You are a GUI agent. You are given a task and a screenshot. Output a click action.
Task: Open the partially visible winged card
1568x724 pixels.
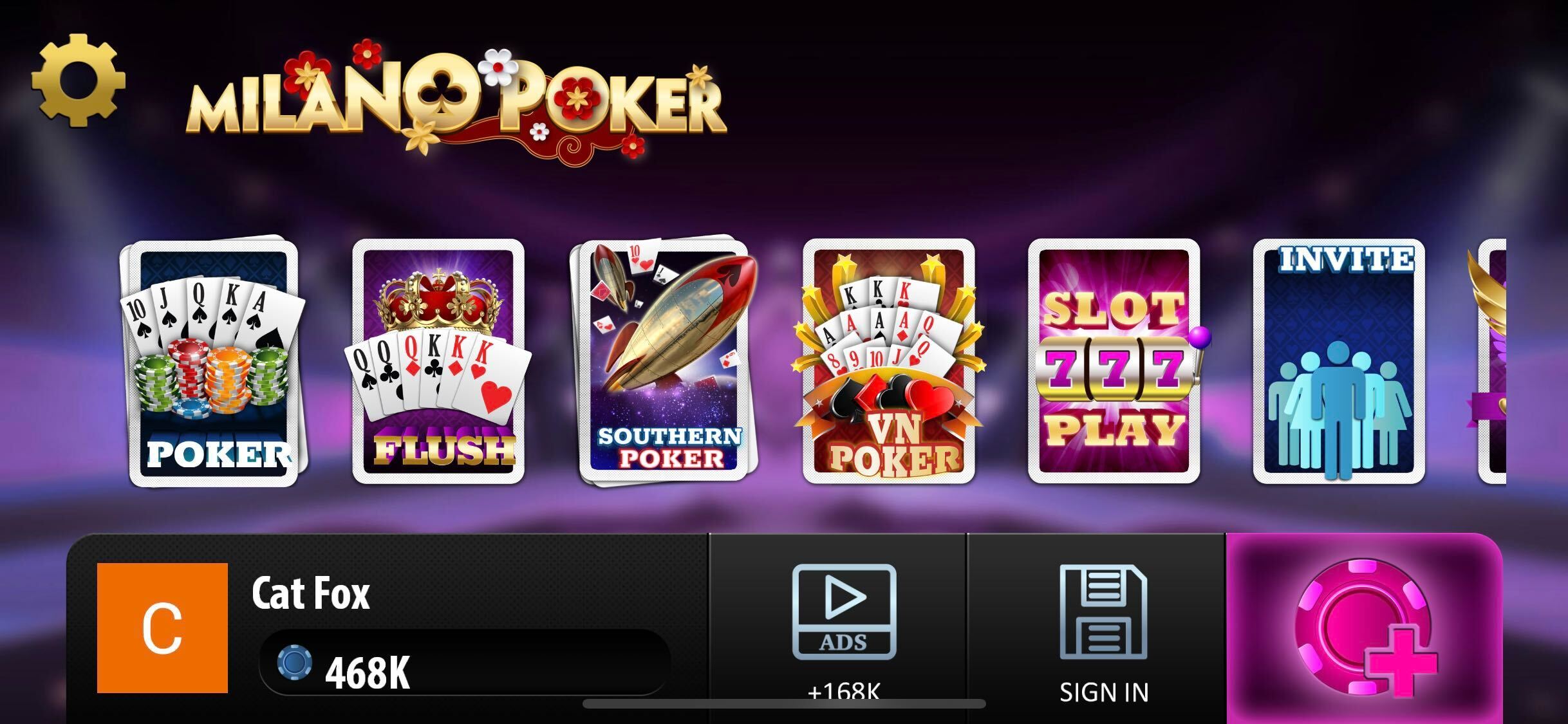coord(1492,361)
